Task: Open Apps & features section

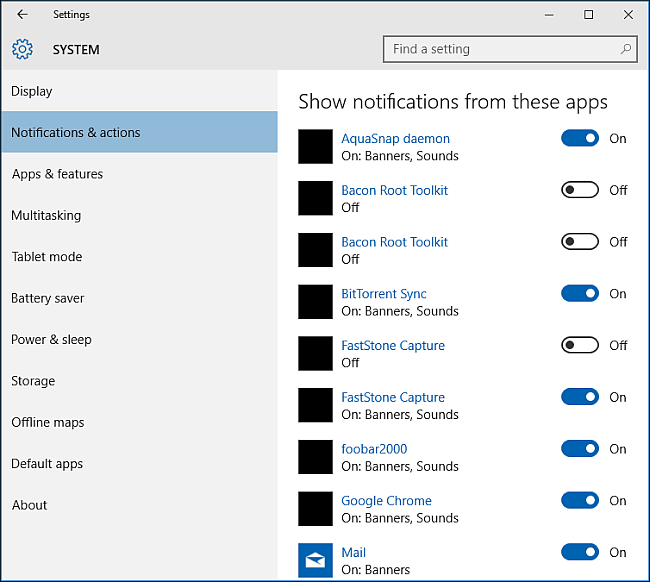Action: 139,174
